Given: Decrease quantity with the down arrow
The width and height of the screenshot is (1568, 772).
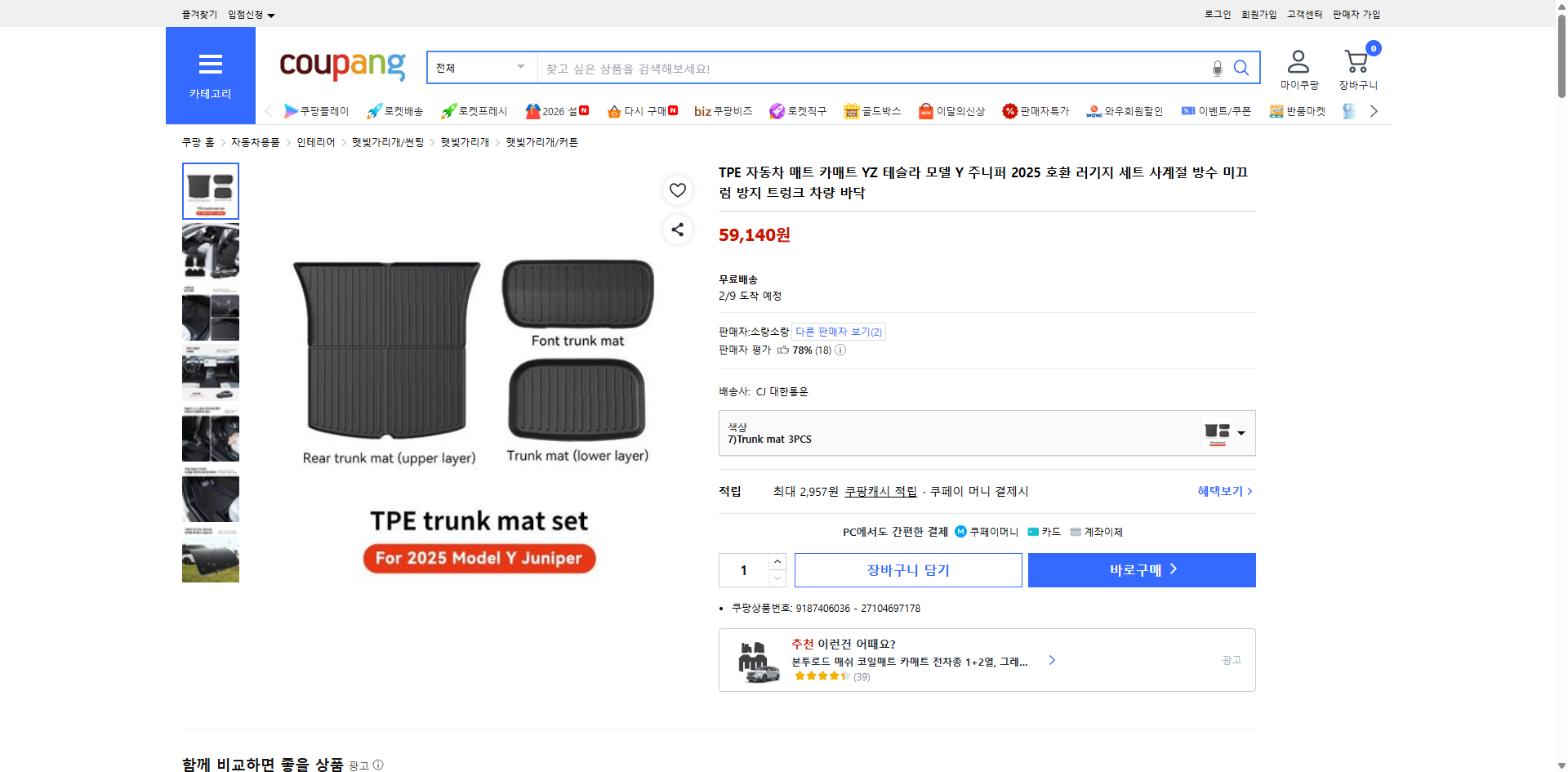Looking at the screenshot, I should pos(777,578).
